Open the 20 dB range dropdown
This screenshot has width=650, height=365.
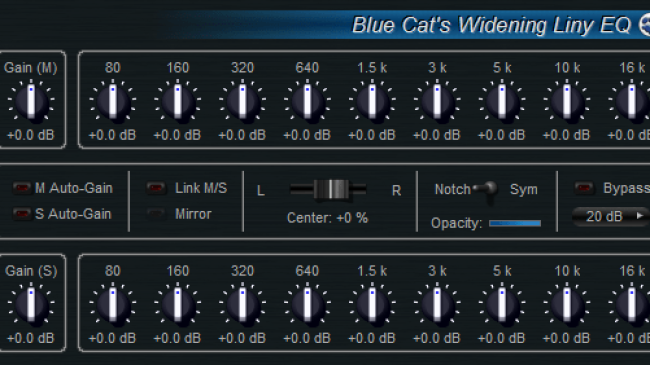point(610,216)
